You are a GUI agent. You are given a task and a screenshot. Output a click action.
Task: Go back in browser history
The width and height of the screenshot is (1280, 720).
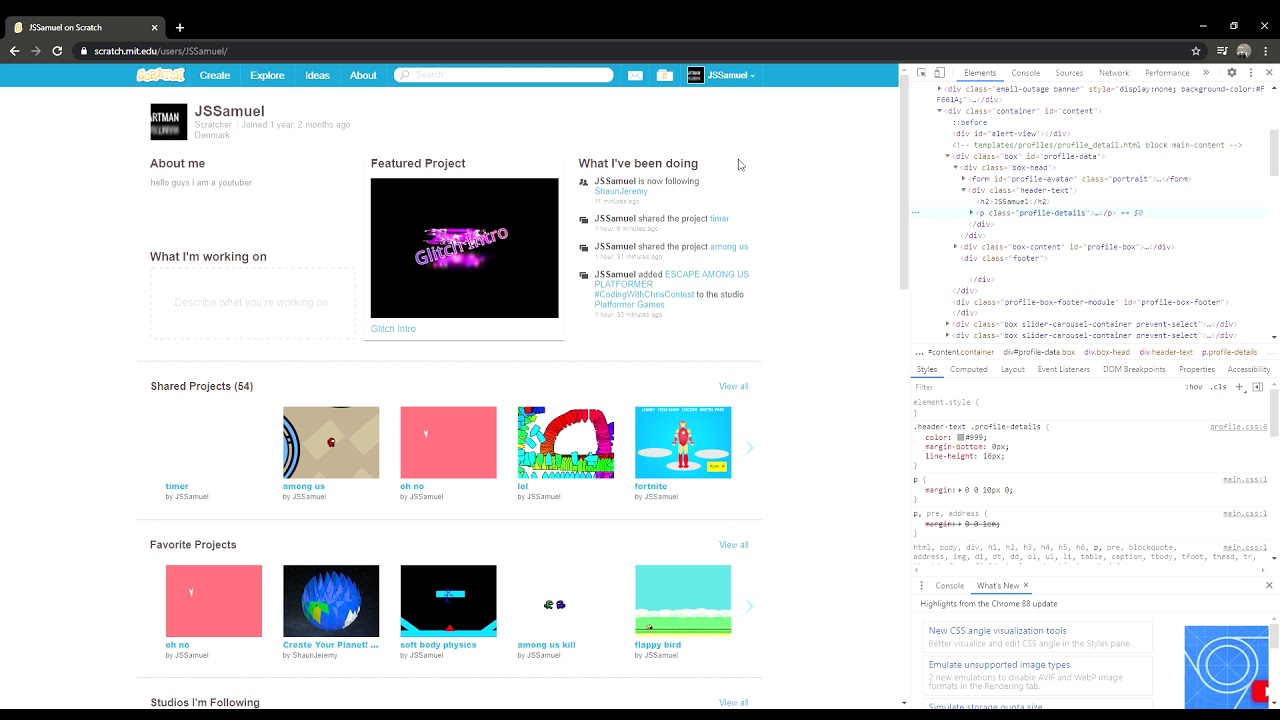14,51
